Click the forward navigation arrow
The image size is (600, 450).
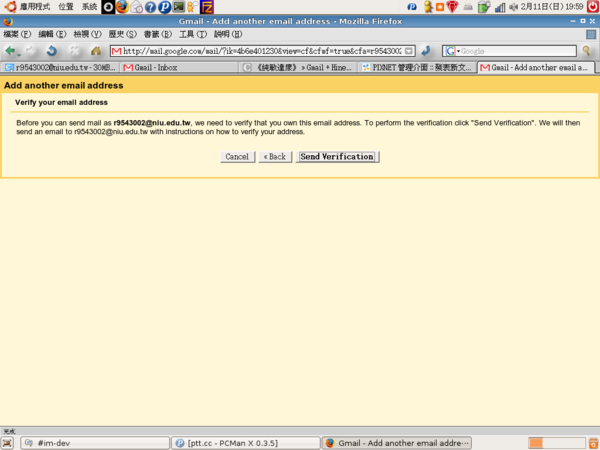pos(31,51)
